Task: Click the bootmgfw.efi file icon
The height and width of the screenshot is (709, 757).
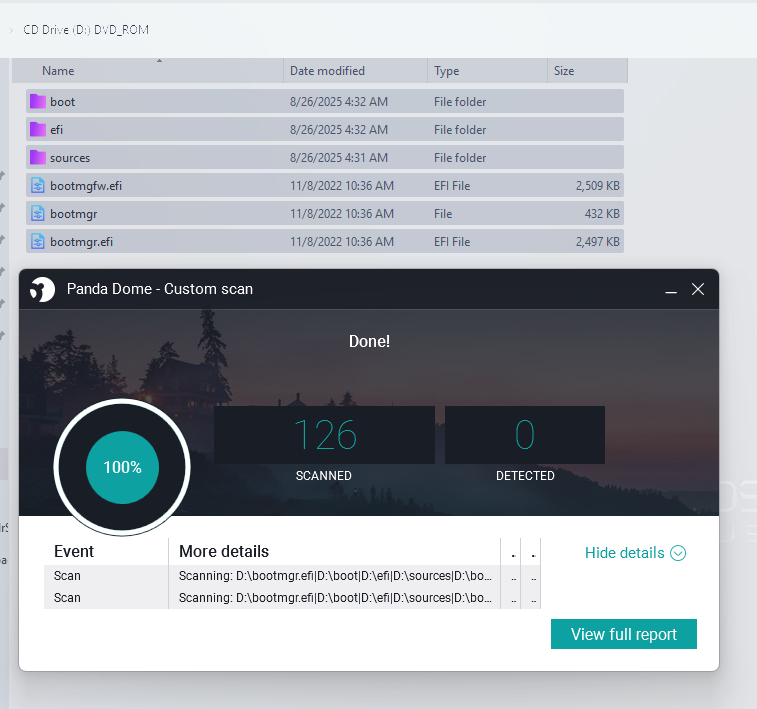Action: pyautogui.click(x=38, y=185)
